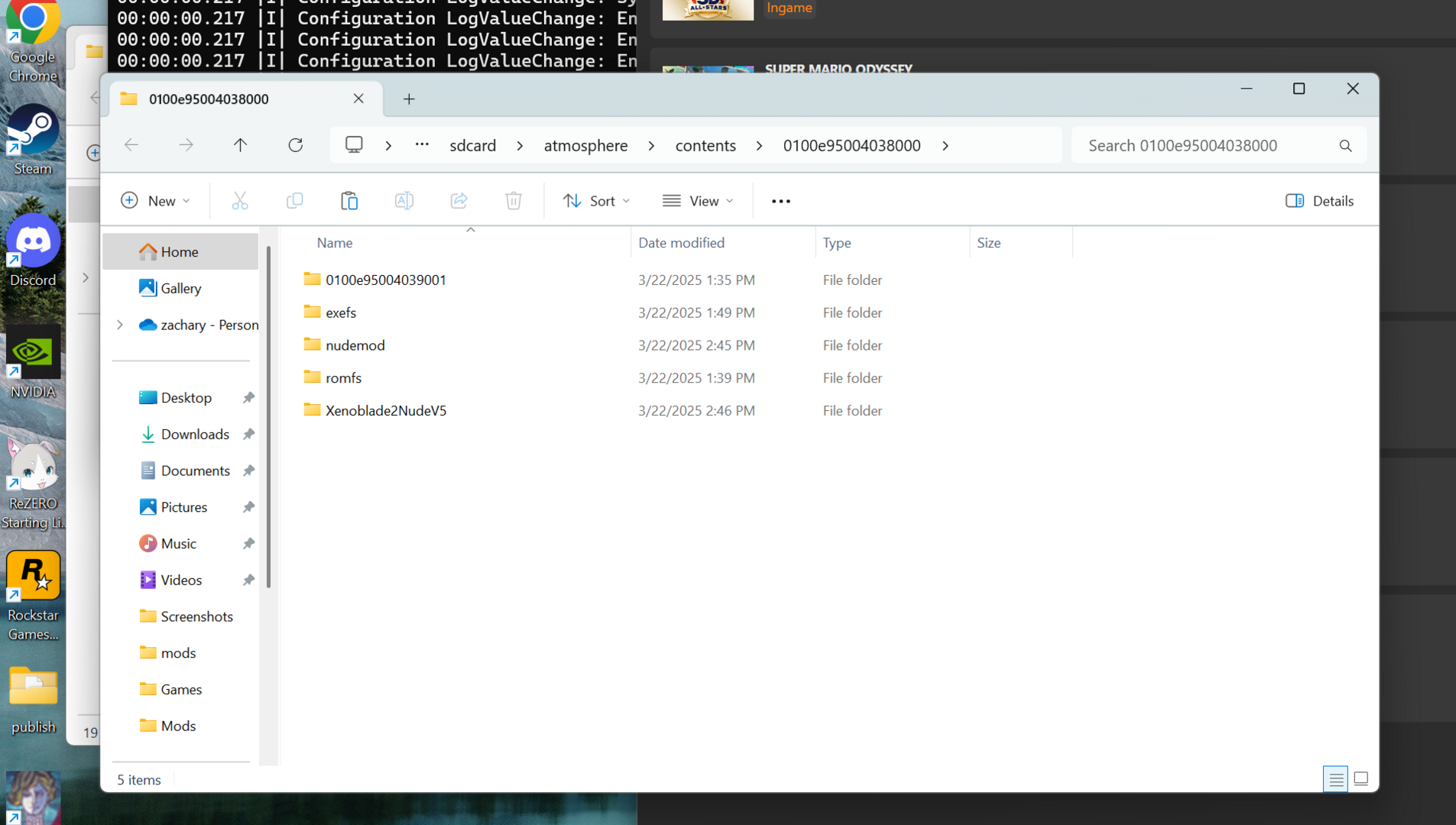The height and width of the screenshot is (825, 1456).
Task: Open Steam desktop shortcut
Action: 33,141
